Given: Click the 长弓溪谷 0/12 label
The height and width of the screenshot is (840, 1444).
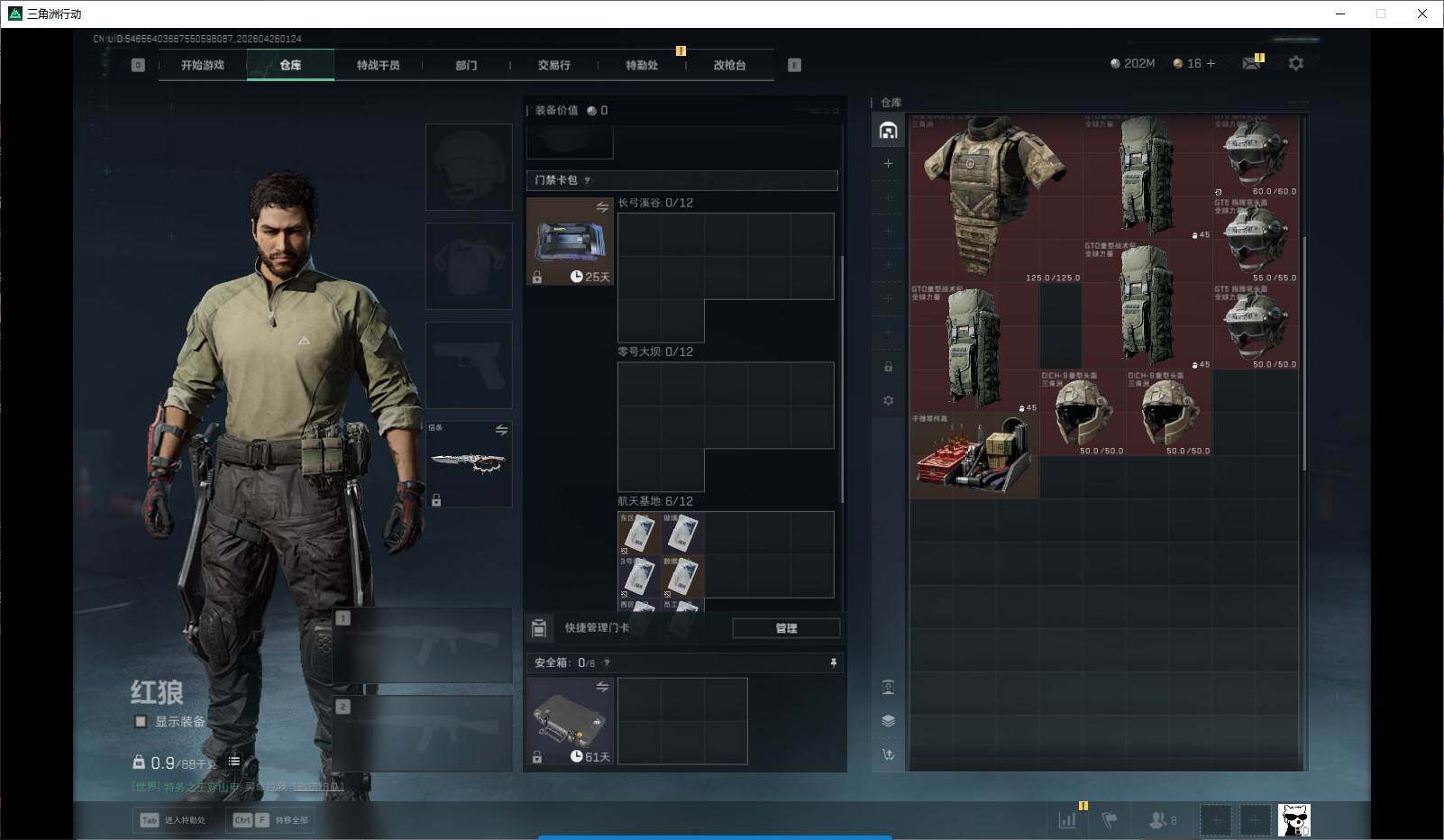Looking at the screenshot, I should pyautogui.click(x=655, y=203).
